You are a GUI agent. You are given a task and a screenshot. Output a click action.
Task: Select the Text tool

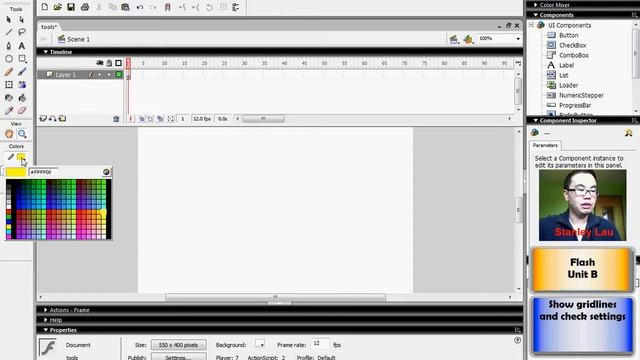coord(22,46)
